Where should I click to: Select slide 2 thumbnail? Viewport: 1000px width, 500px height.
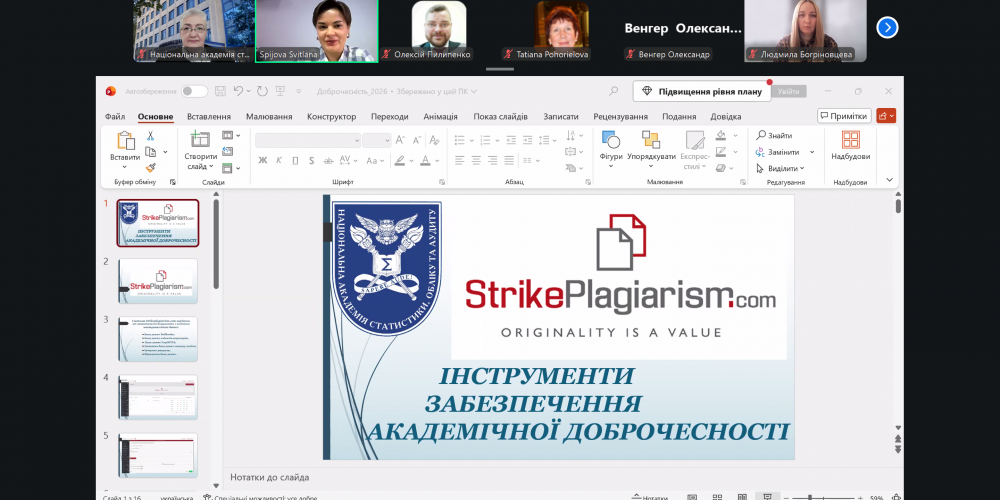pos(158,281)
